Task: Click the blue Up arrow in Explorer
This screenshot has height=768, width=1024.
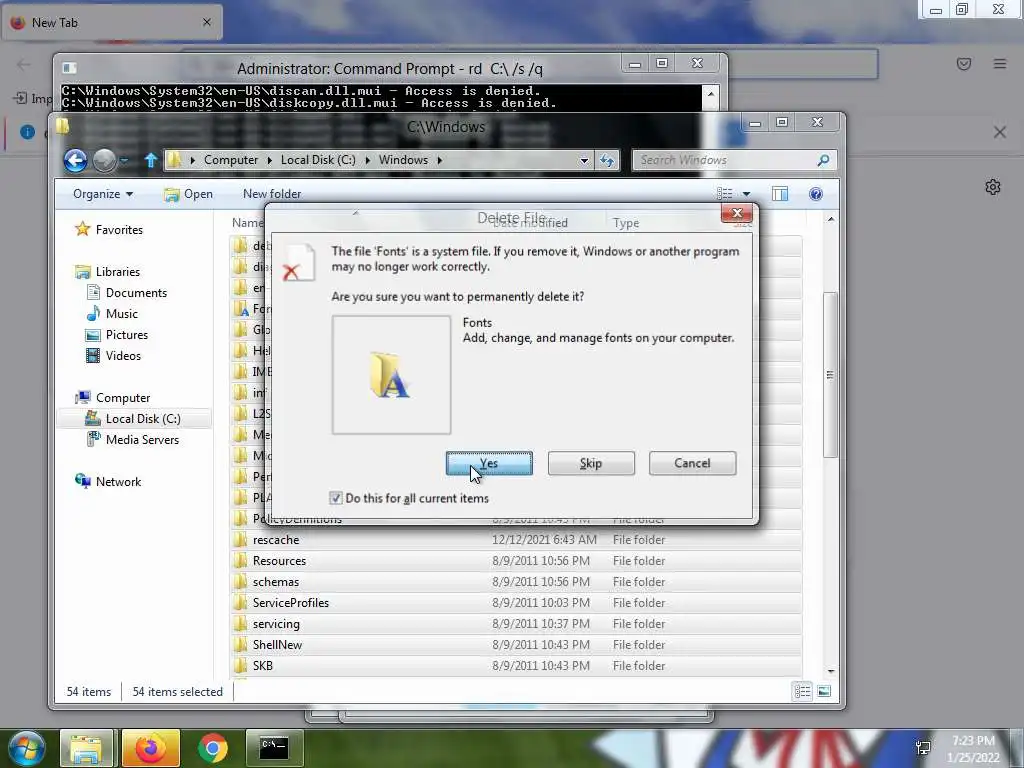Action: (x=151, y=160)
